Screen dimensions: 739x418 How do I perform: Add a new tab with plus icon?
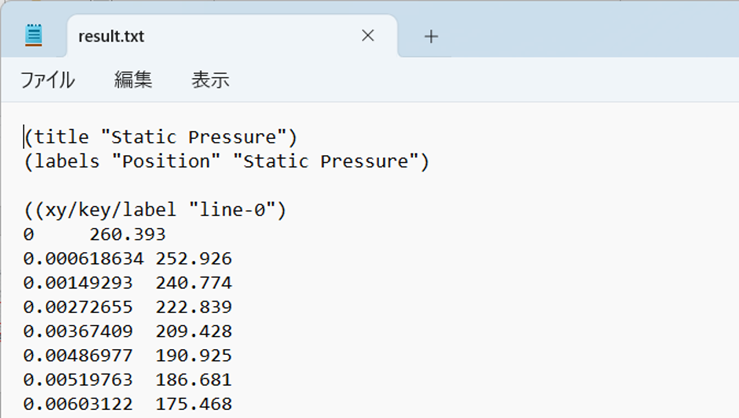click(x=431, y=36)
